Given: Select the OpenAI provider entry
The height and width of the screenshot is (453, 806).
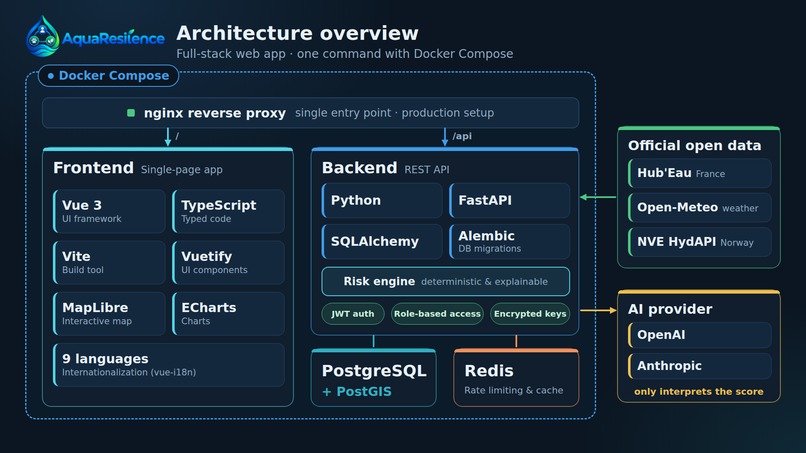Looking at the screenshot, I should pos(700,335).
